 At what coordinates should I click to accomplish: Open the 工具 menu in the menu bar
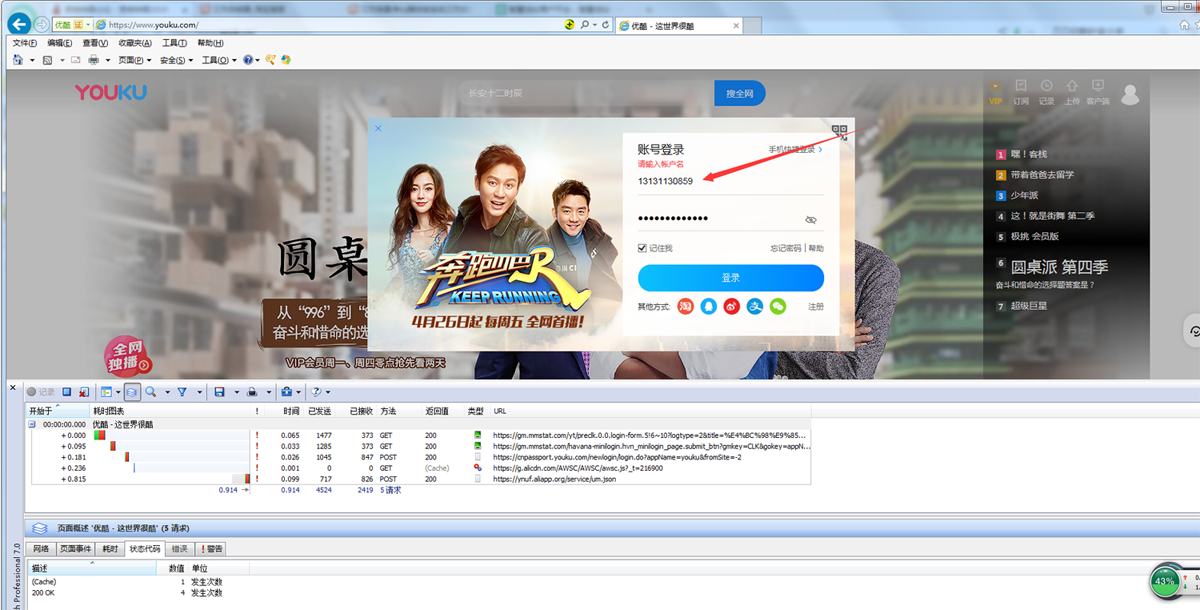[x=173, y=42]
